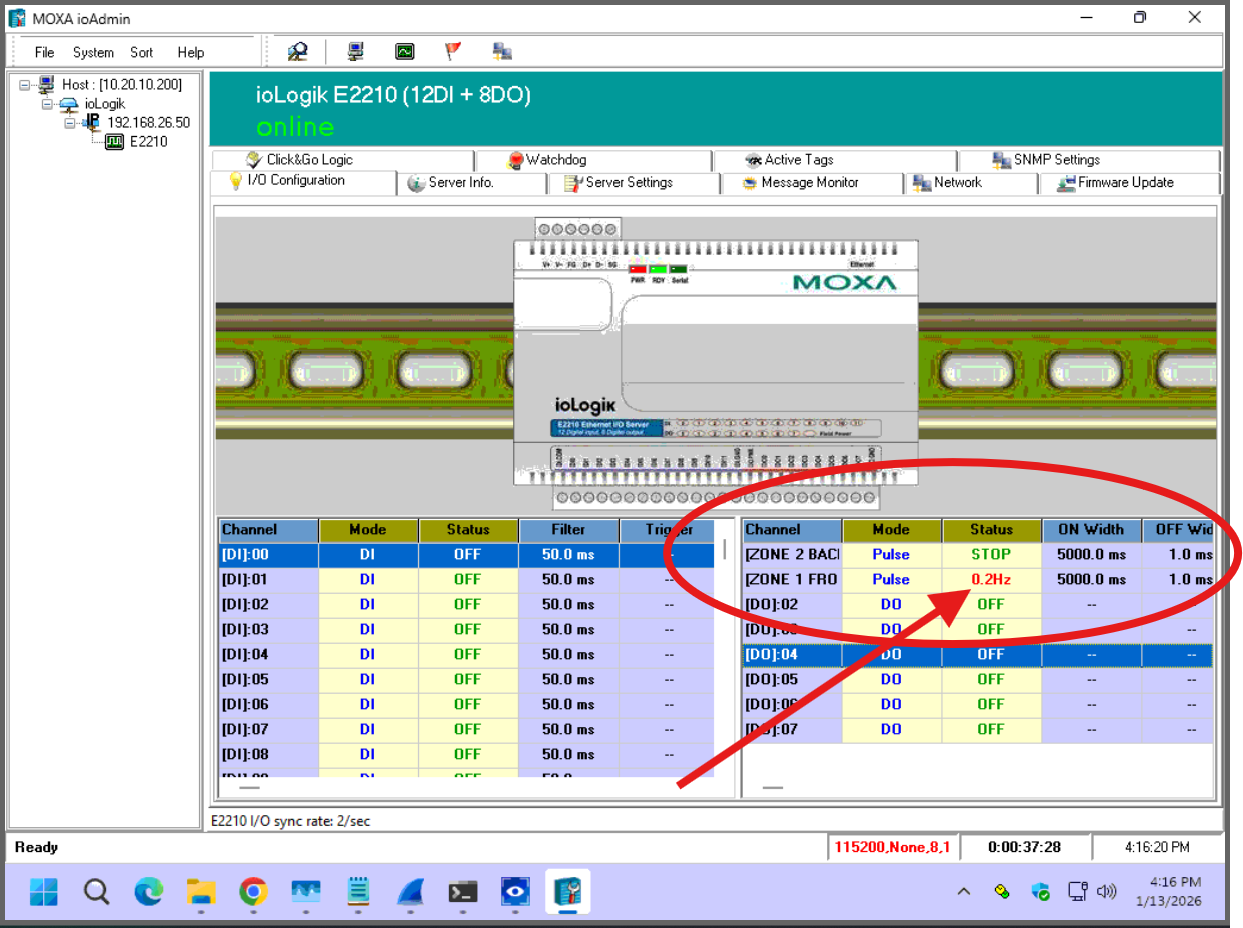The width and height of the screenshot is (1243, 928).
Task: Select the 192.168.26.50 tree item
Action: (148, 123)
